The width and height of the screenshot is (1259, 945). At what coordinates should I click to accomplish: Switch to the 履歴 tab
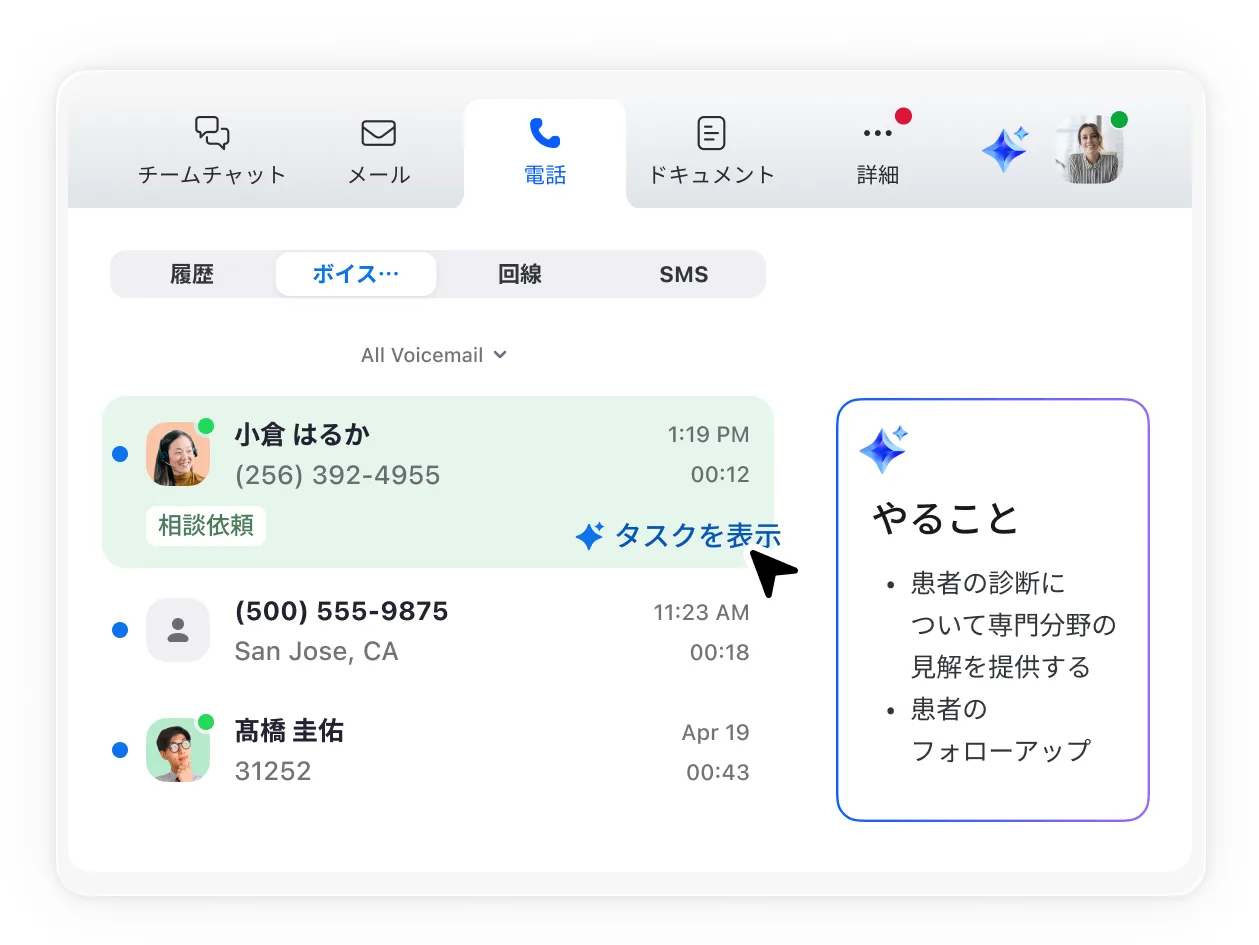(x=194, y=274)
